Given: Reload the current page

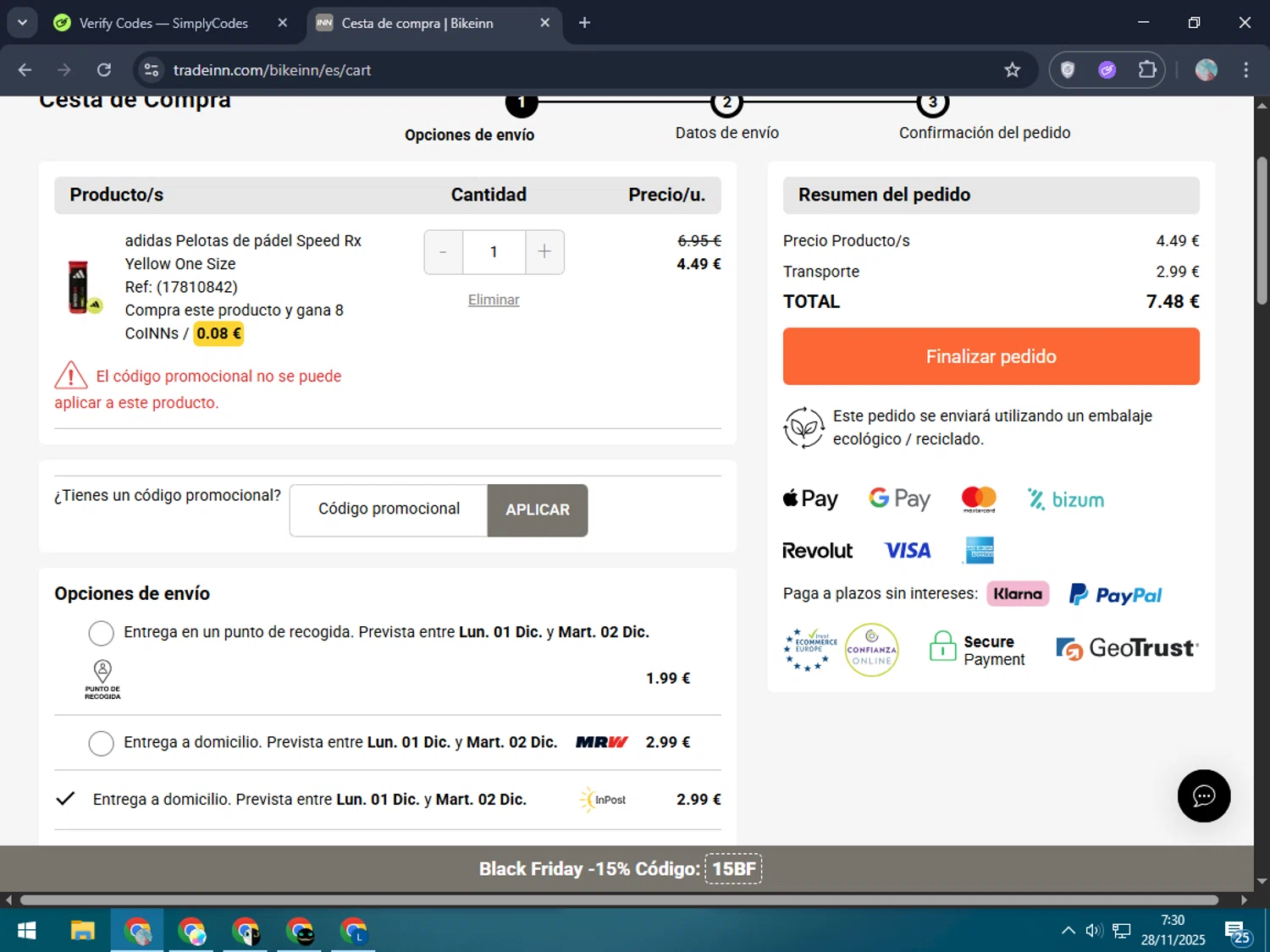Looking at the screenshot, I should [x=104, y=70].
